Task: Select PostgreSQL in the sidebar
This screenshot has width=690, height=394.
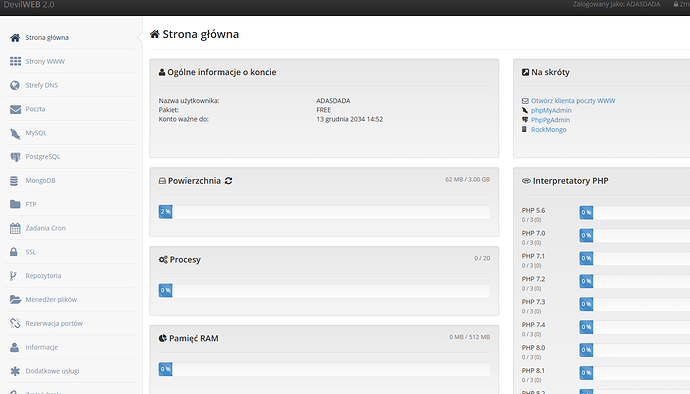Action: click(x=70, y=157)
